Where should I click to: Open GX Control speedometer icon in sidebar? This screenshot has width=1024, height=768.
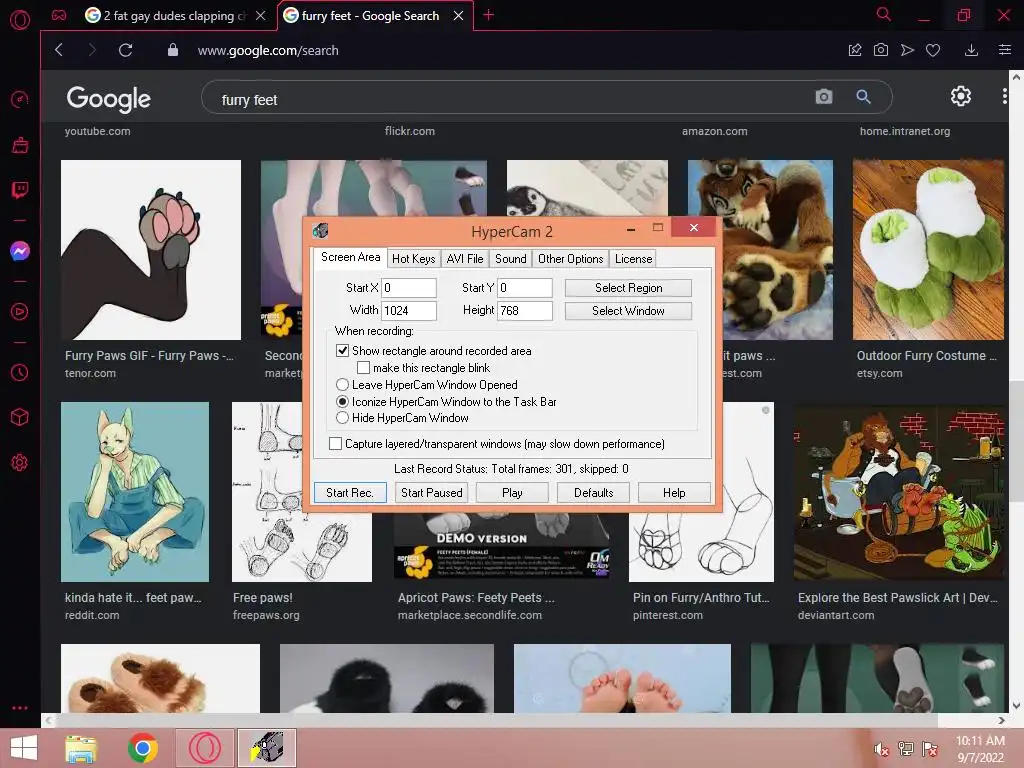20,99
